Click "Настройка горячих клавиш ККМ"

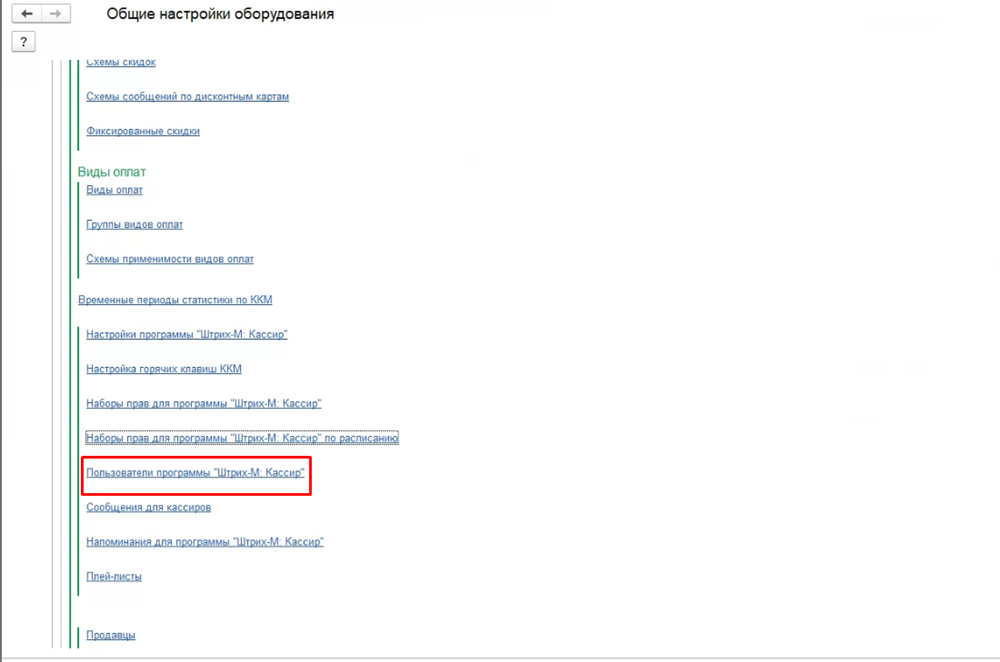click(x=164, y=369)
